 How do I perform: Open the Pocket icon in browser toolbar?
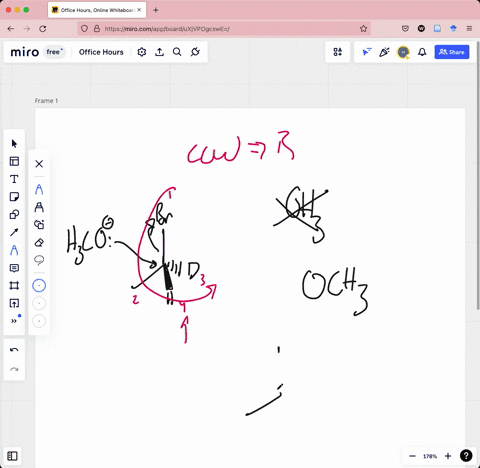pyautogui.click(x=405, y=29)
